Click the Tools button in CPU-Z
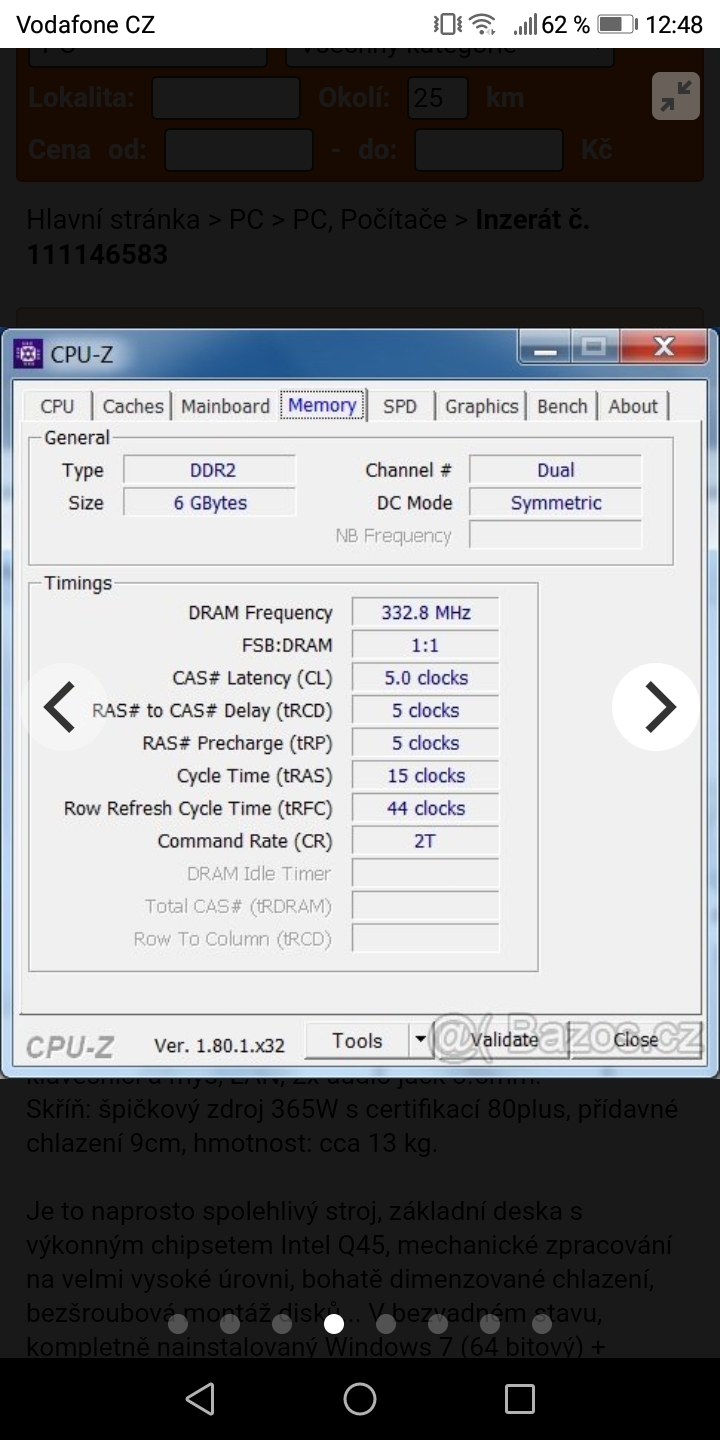Viewport: 720px width, 1440px height. click(357, 1041)
